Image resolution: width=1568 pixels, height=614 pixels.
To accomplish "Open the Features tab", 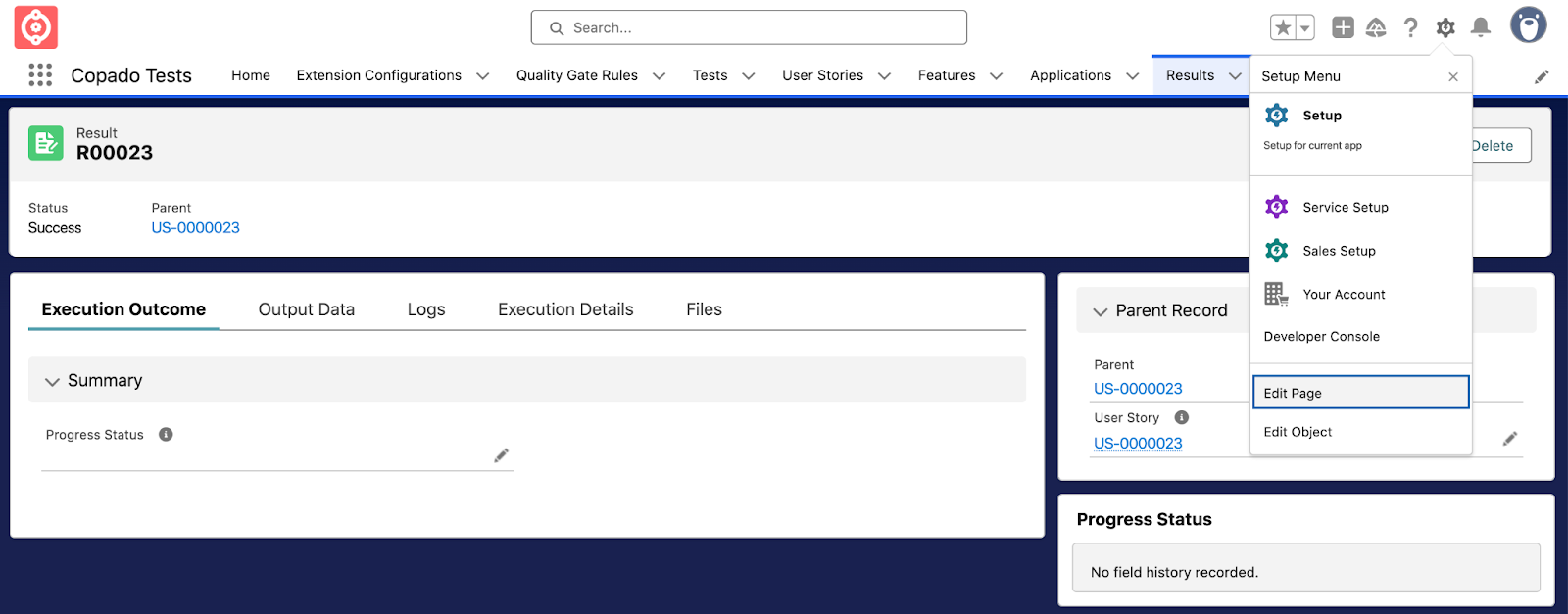I will [x=947, y=75].
